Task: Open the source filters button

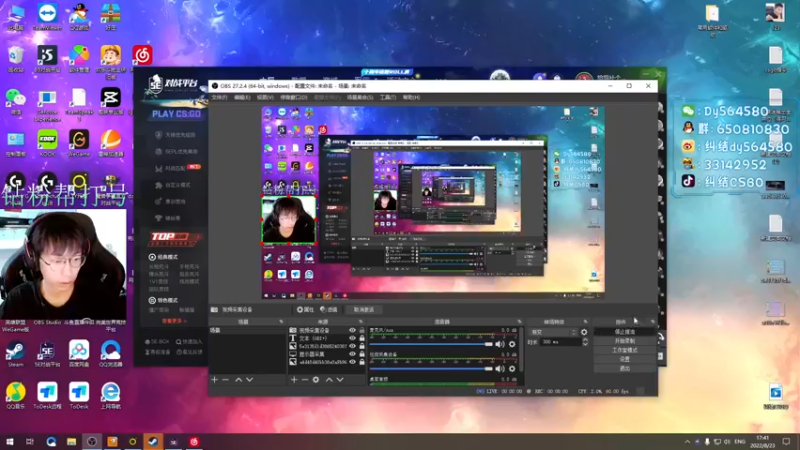Action: [x=329, y=310]
